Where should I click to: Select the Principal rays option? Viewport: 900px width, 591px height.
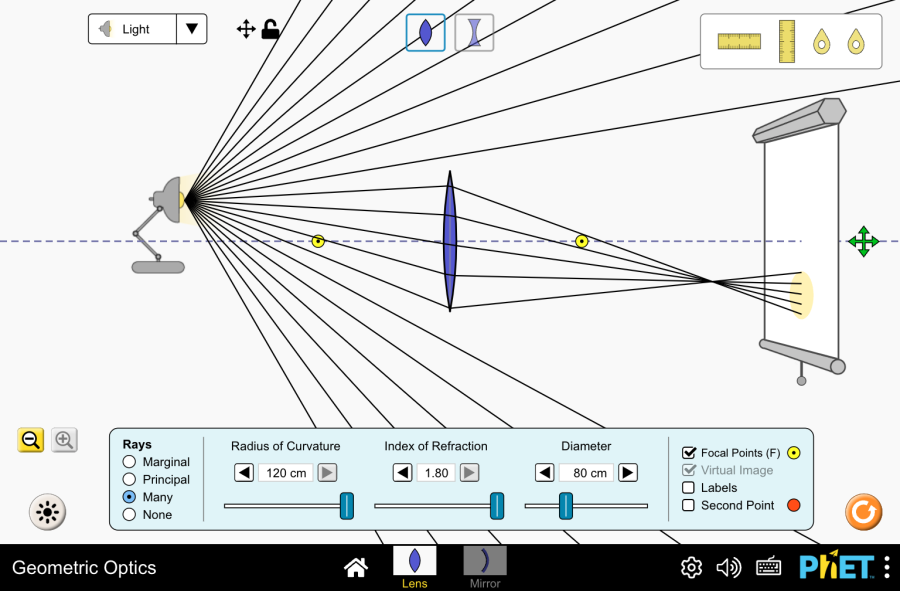pos(129,480)
